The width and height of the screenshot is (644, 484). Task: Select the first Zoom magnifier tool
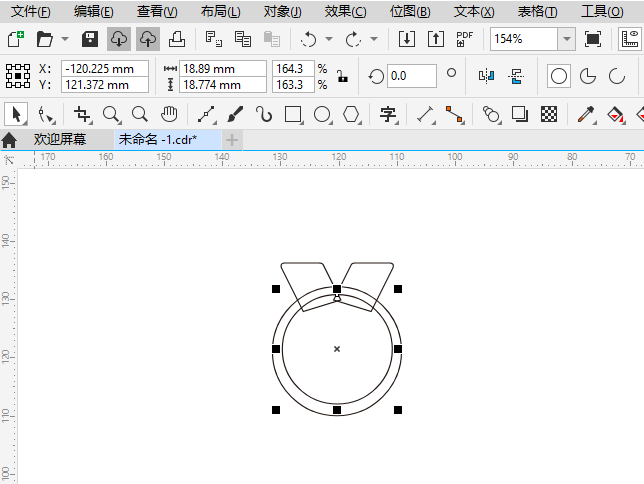tap(112, 114)
